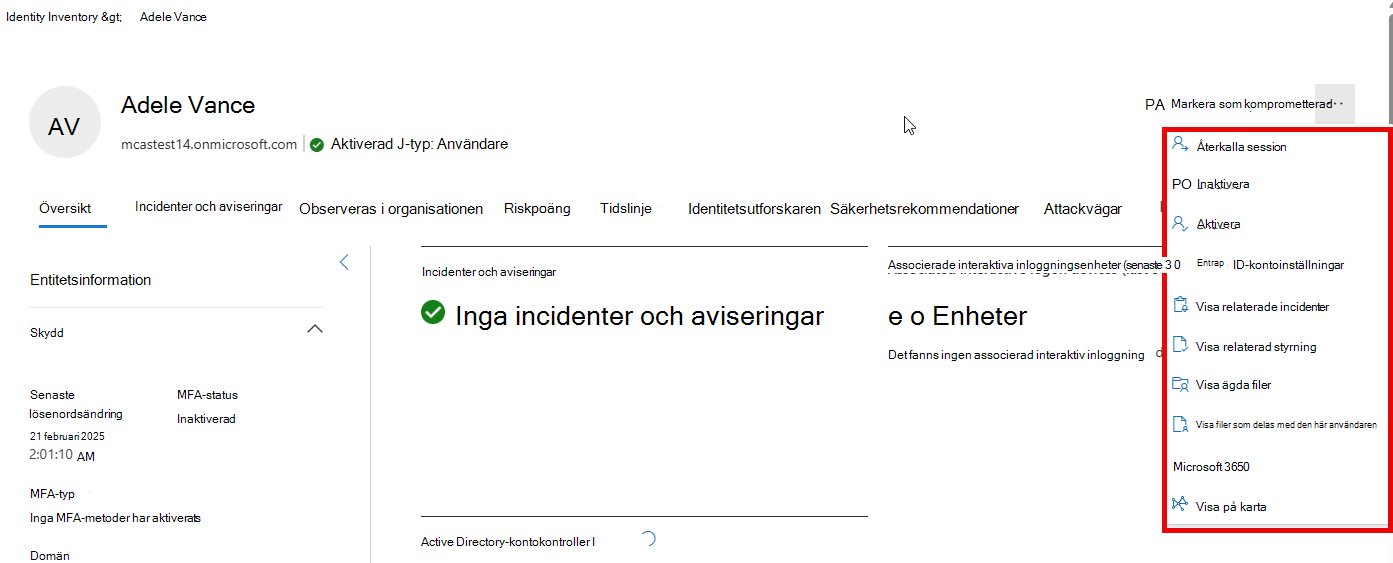Screen dimensions: 1393x563
Task: Click the Visa relaterade incidenter clipboard icon
Action: (1180, 306)
